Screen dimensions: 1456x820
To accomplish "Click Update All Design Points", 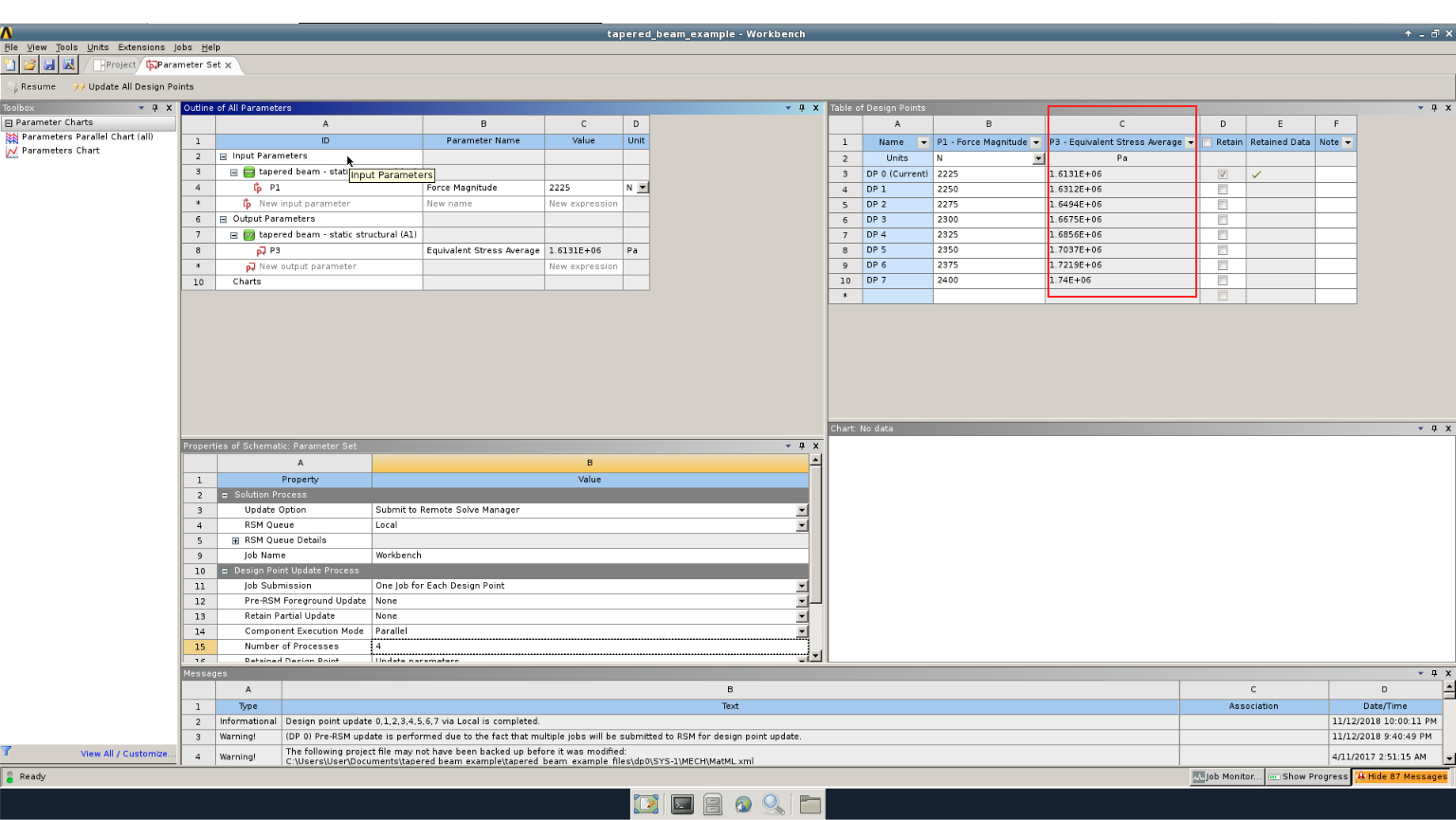I will [133, 86].
